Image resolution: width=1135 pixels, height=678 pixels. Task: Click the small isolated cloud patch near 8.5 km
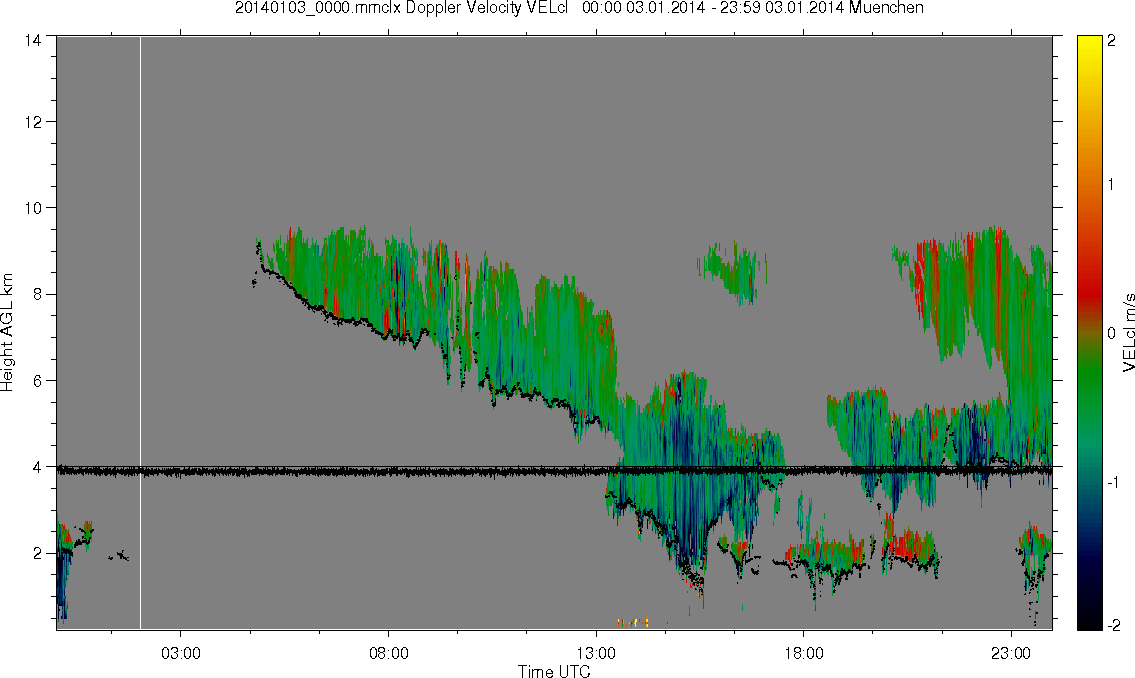point(733,272)
